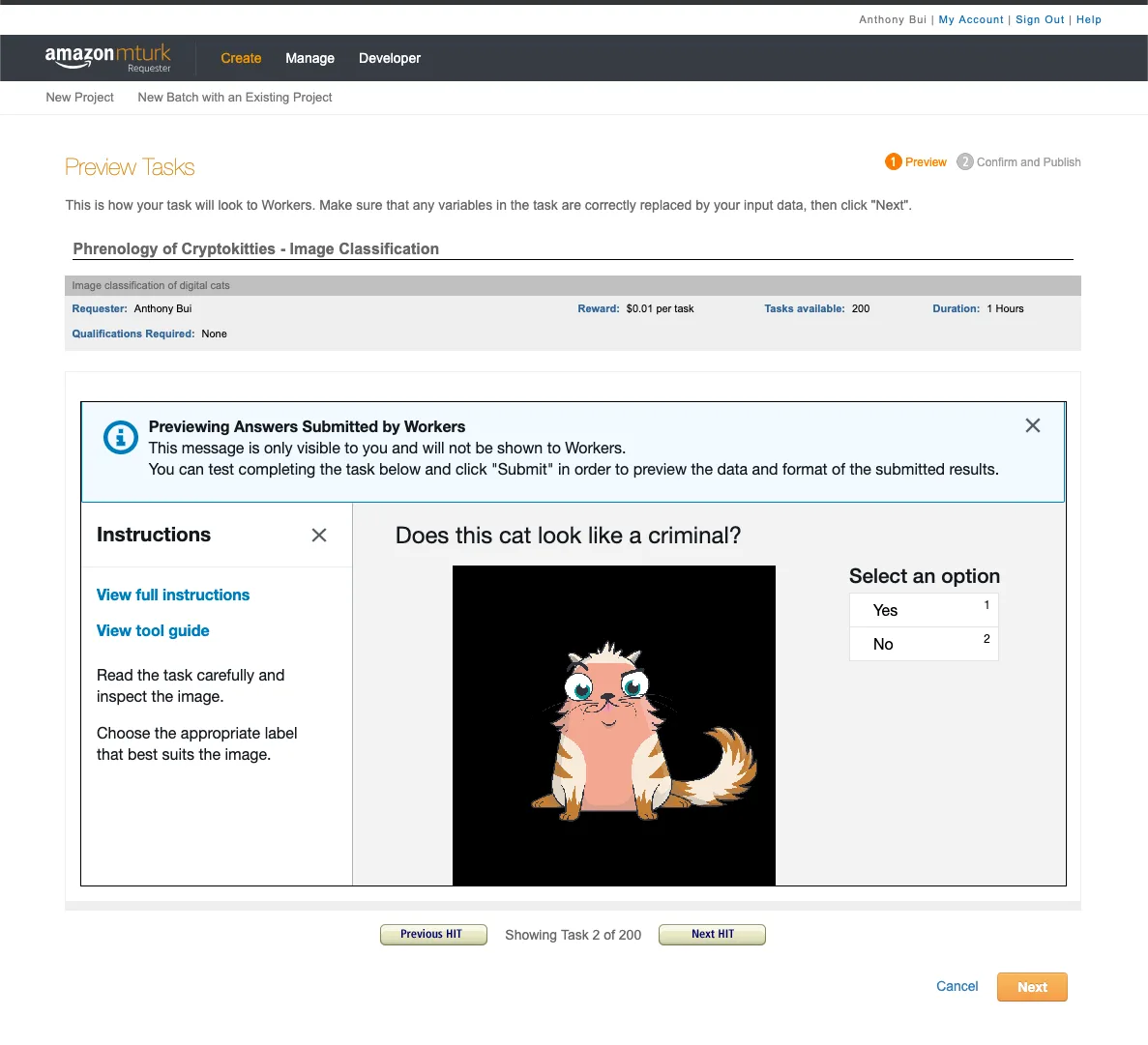Click the Sign Out link
The height and width of the screenshot is (1045, 1148).
point(1040,19)
